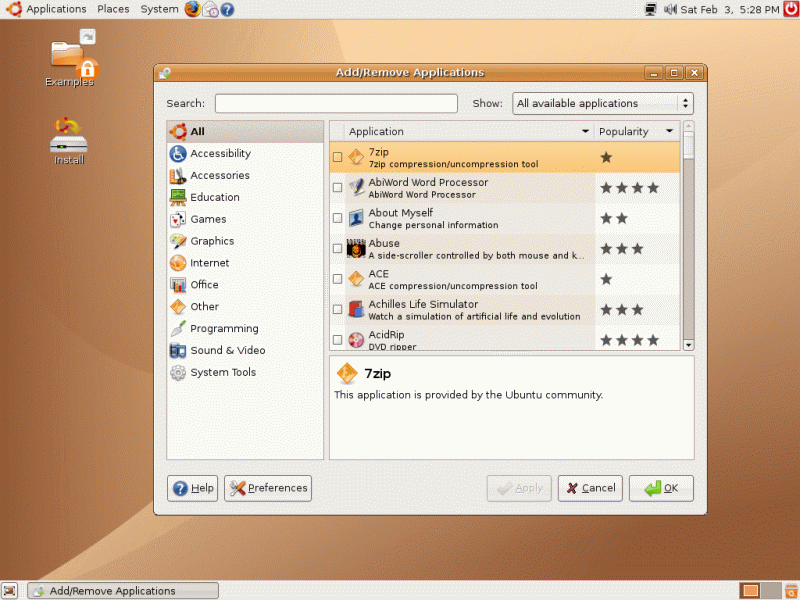Click the Achilles Life Simulator icon

point(356,310)
